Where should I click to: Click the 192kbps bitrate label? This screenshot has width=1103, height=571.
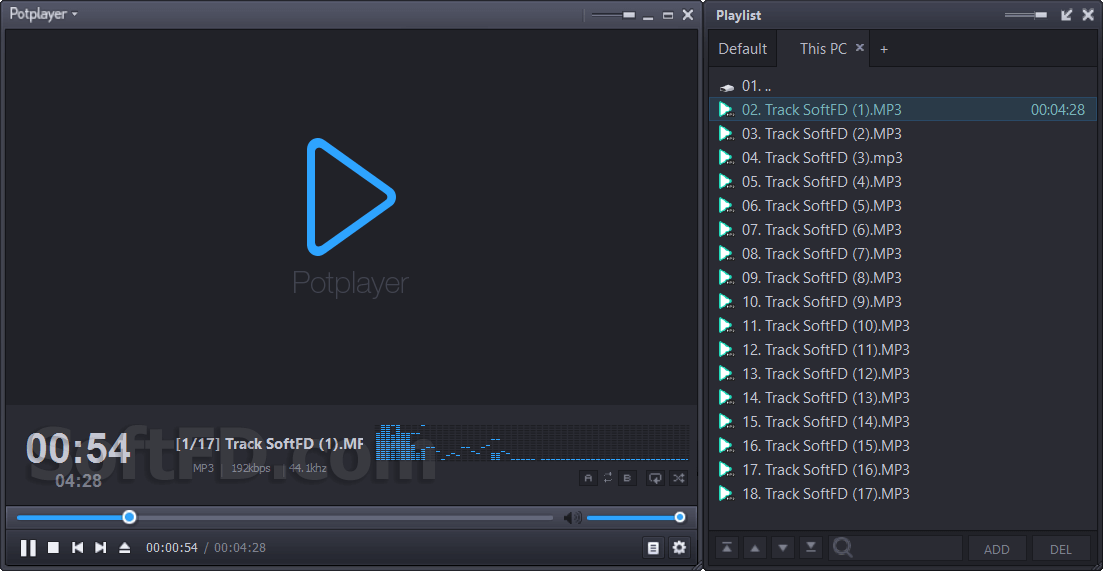pos(251,468)
